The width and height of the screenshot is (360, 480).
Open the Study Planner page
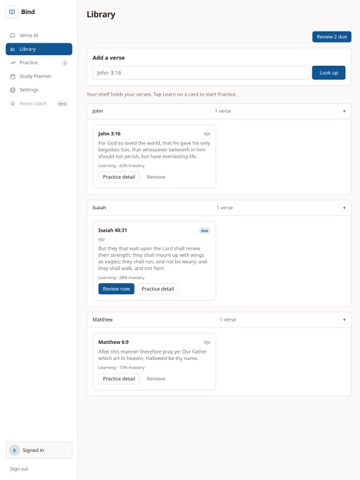click(x=39, y=76)
